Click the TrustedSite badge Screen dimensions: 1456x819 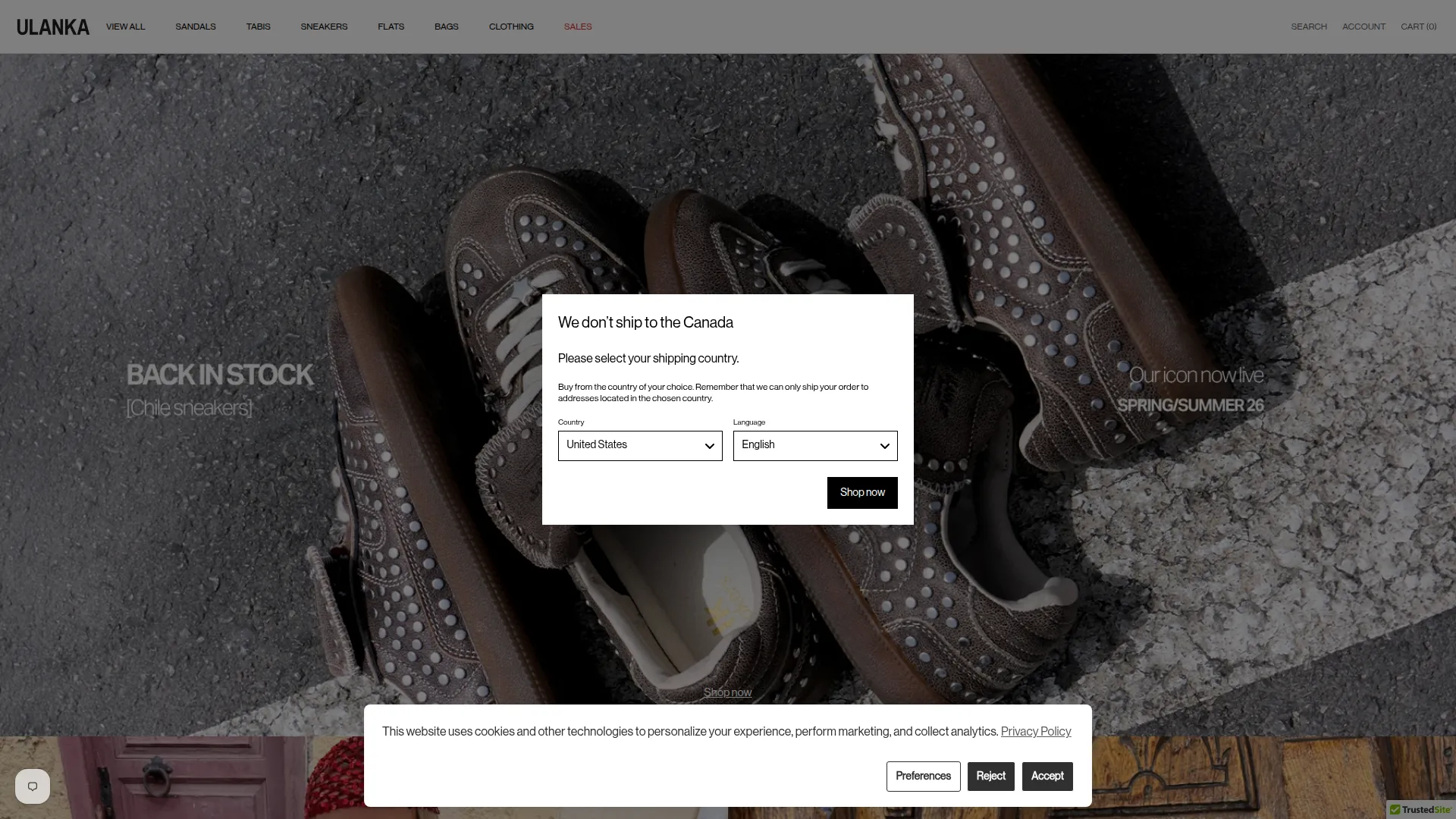pyautogui.click(x=1421, y=810)
